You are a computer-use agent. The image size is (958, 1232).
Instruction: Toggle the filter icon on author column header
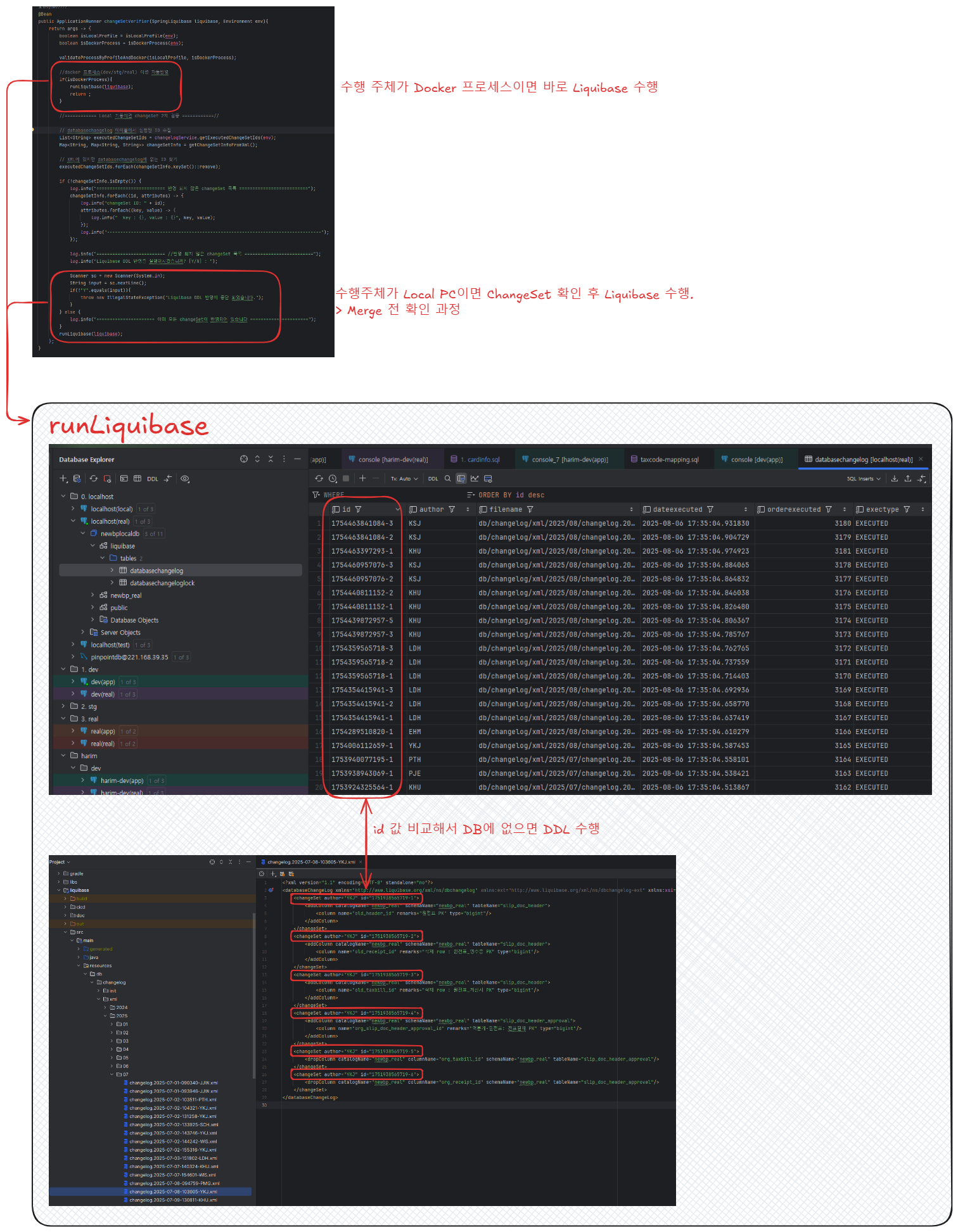click(x=452, y=509)
